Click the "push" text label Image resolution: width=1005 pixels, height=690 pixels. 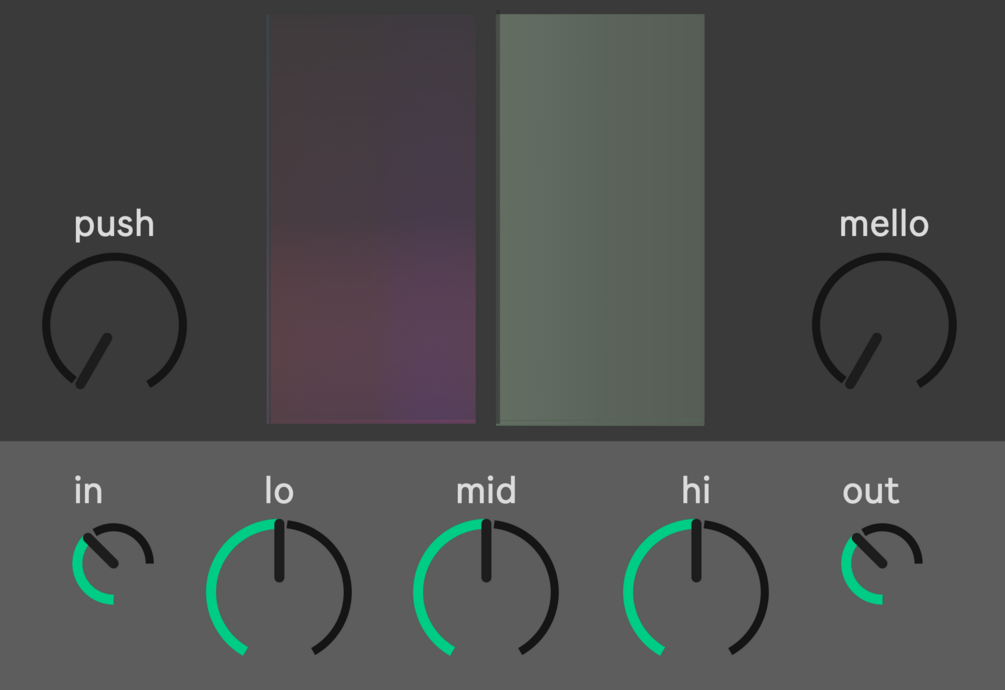pos(114,224)
